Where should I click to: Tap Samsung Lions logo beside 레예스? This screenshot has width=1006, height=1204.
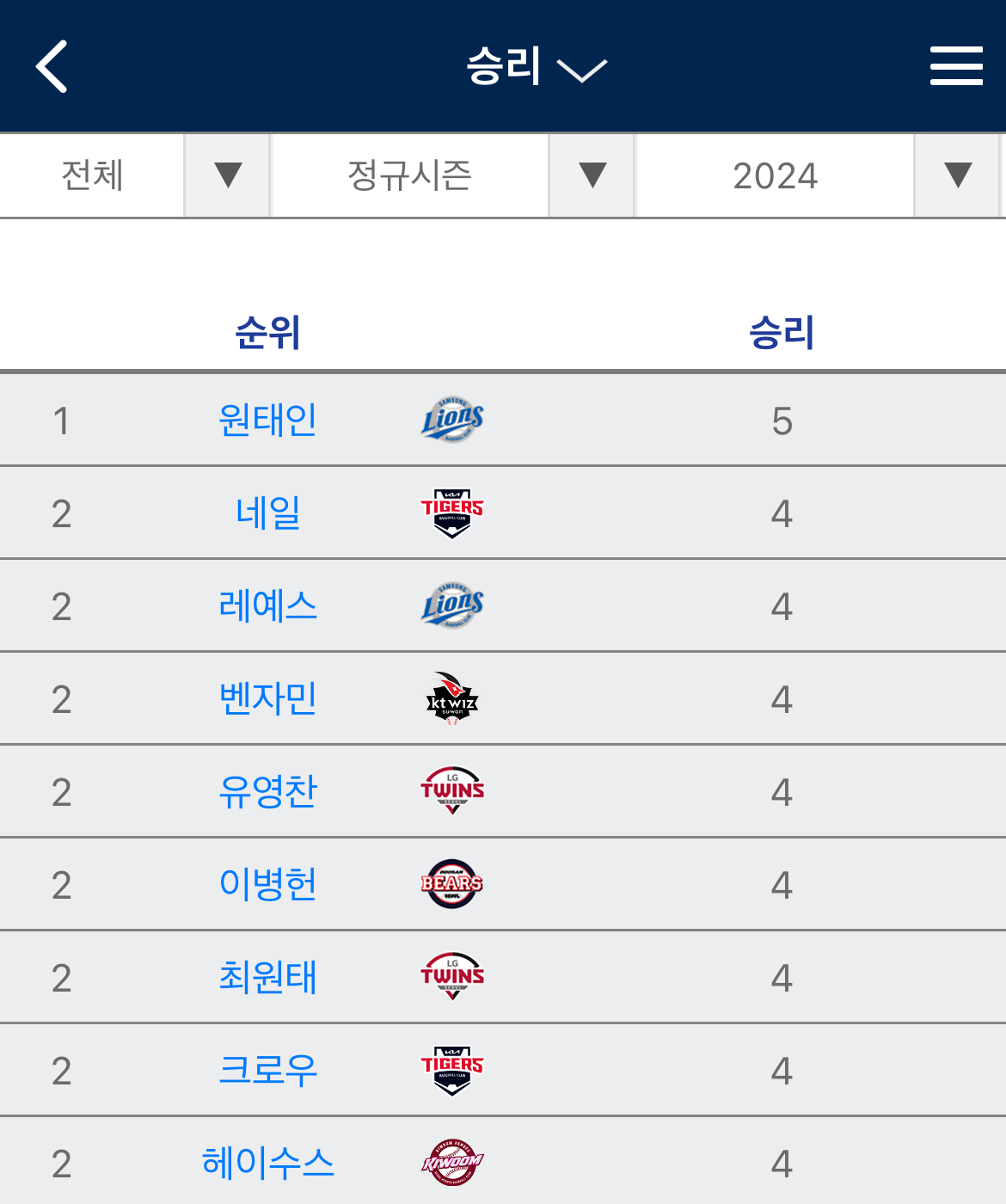[452, 605]
